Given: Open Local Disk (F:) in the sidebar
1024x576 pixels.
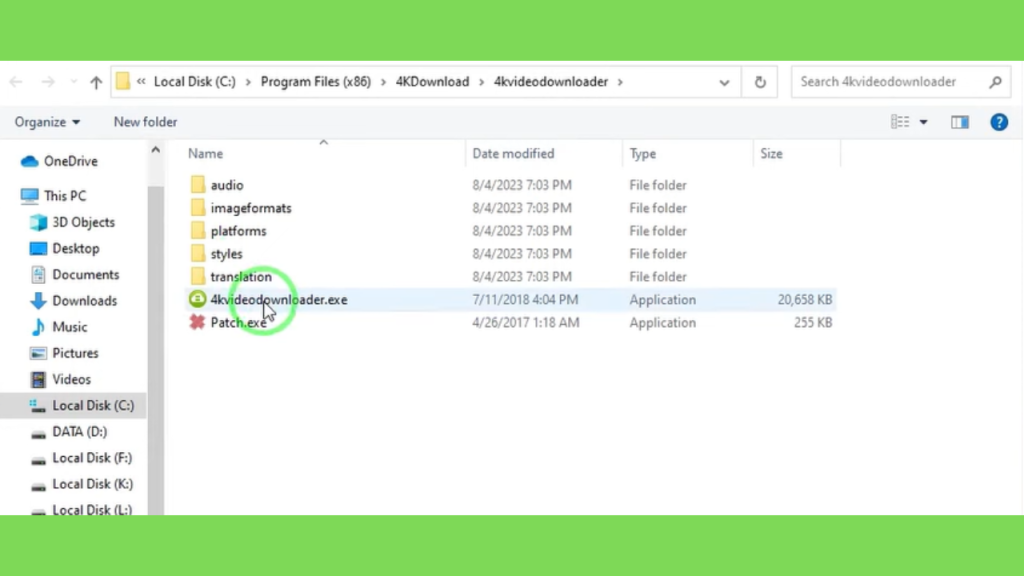Looking at the screenshot, I should click(91, 458).
